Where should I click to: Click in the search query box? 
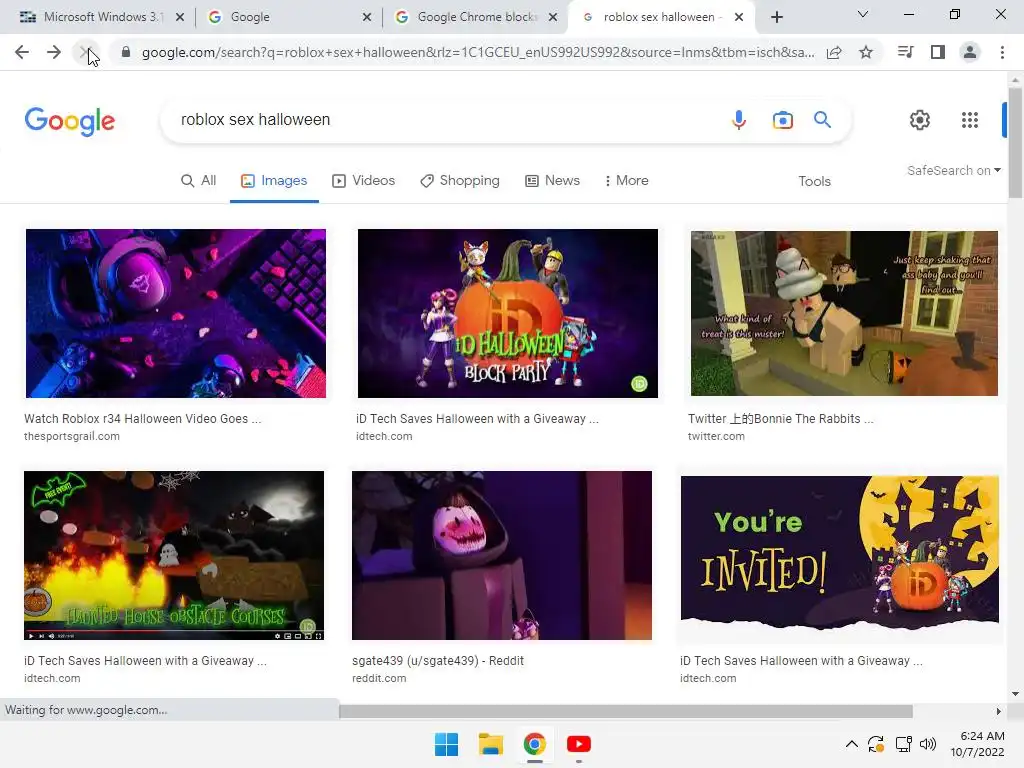[x=444, y=120]
